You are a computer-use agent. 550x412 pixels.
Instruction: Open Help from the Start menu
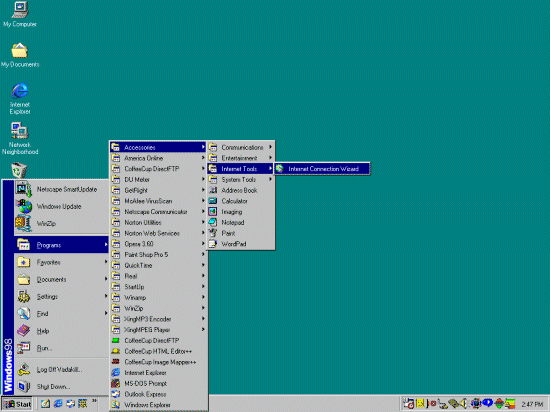(62, 331)
